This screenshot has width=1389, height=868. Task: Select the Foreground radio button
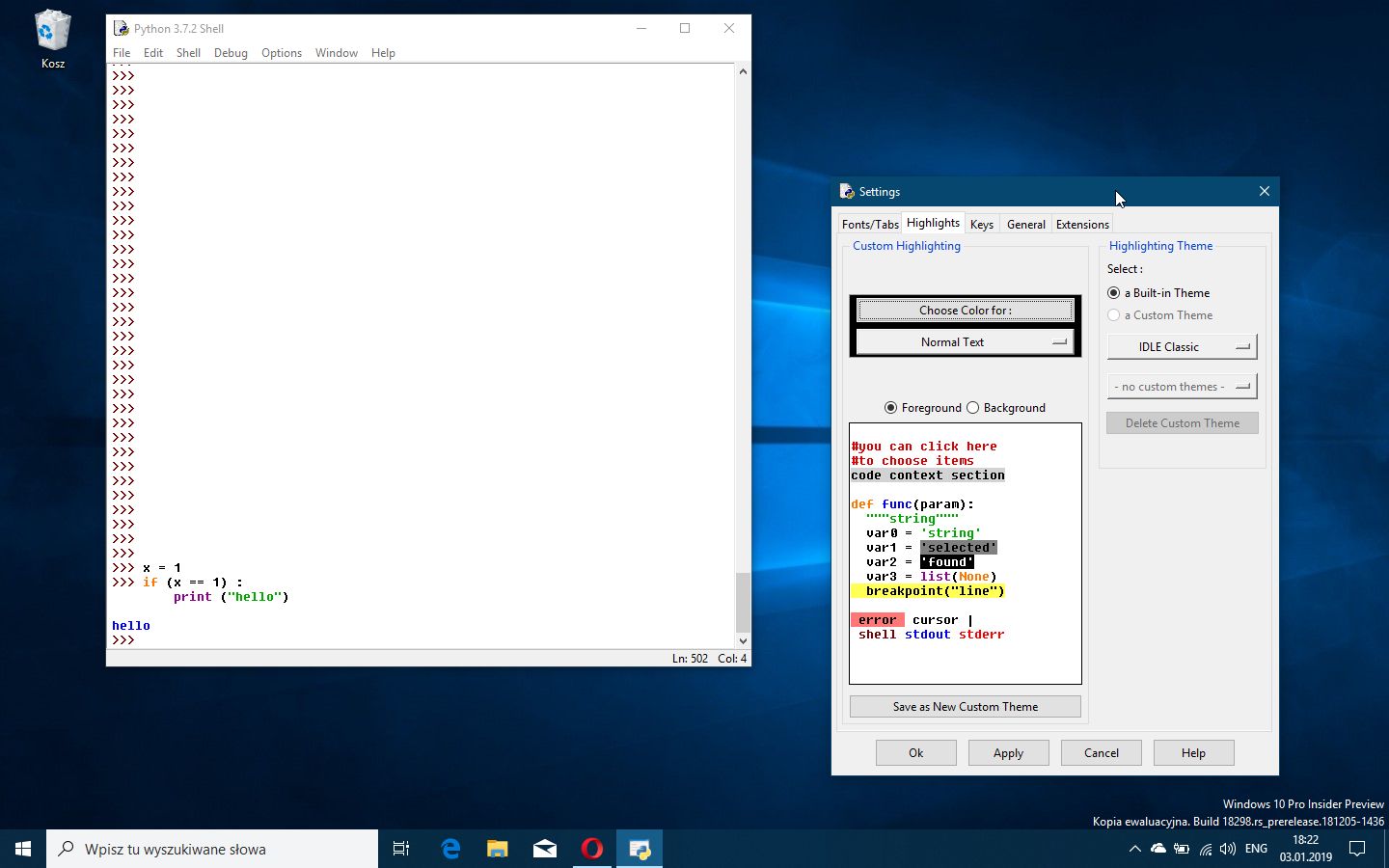pyautogui.click(x=891, y=408)
